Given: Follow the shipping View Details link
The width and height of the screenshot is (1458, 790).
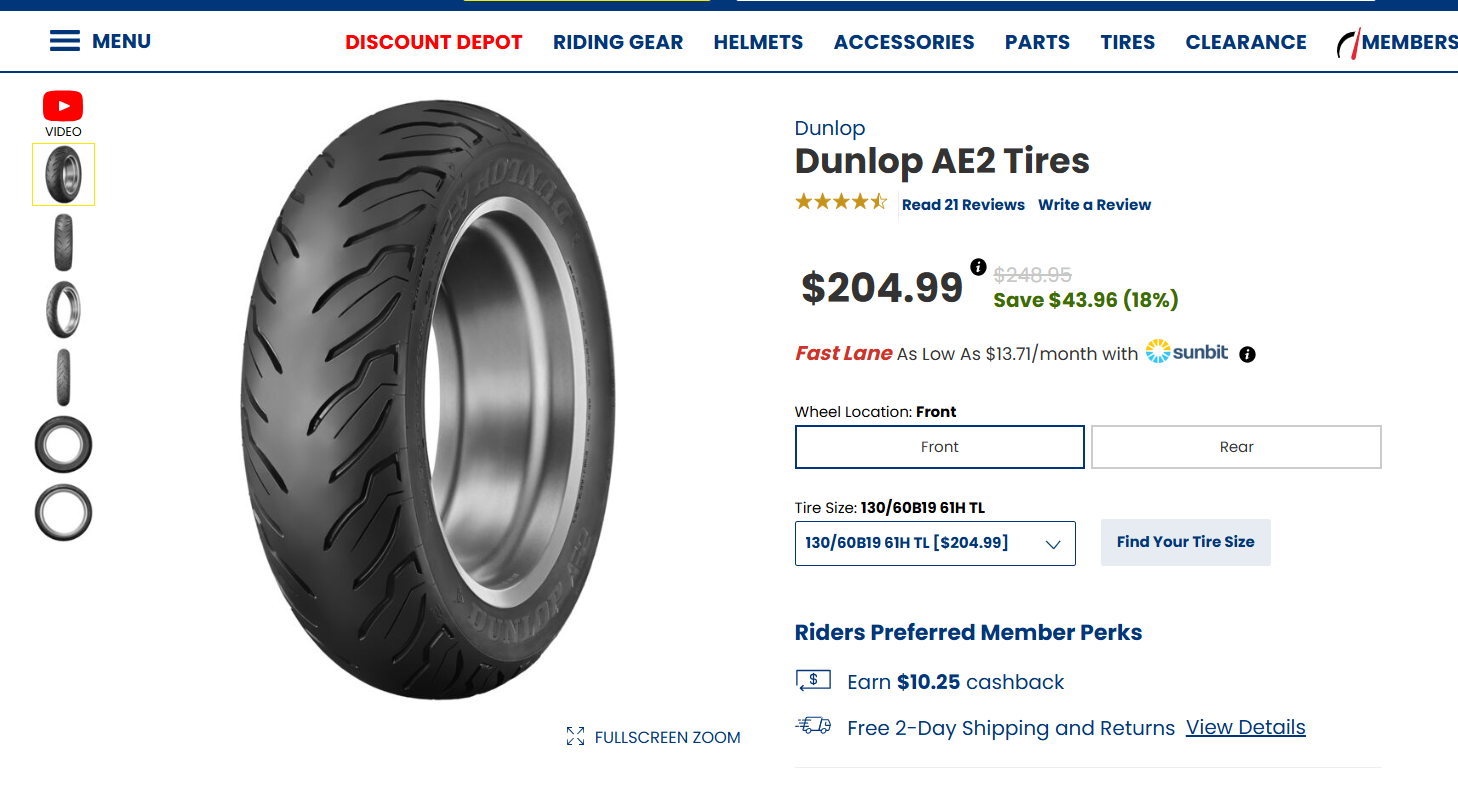Looking at the screenshot, I should [1245, 727].
